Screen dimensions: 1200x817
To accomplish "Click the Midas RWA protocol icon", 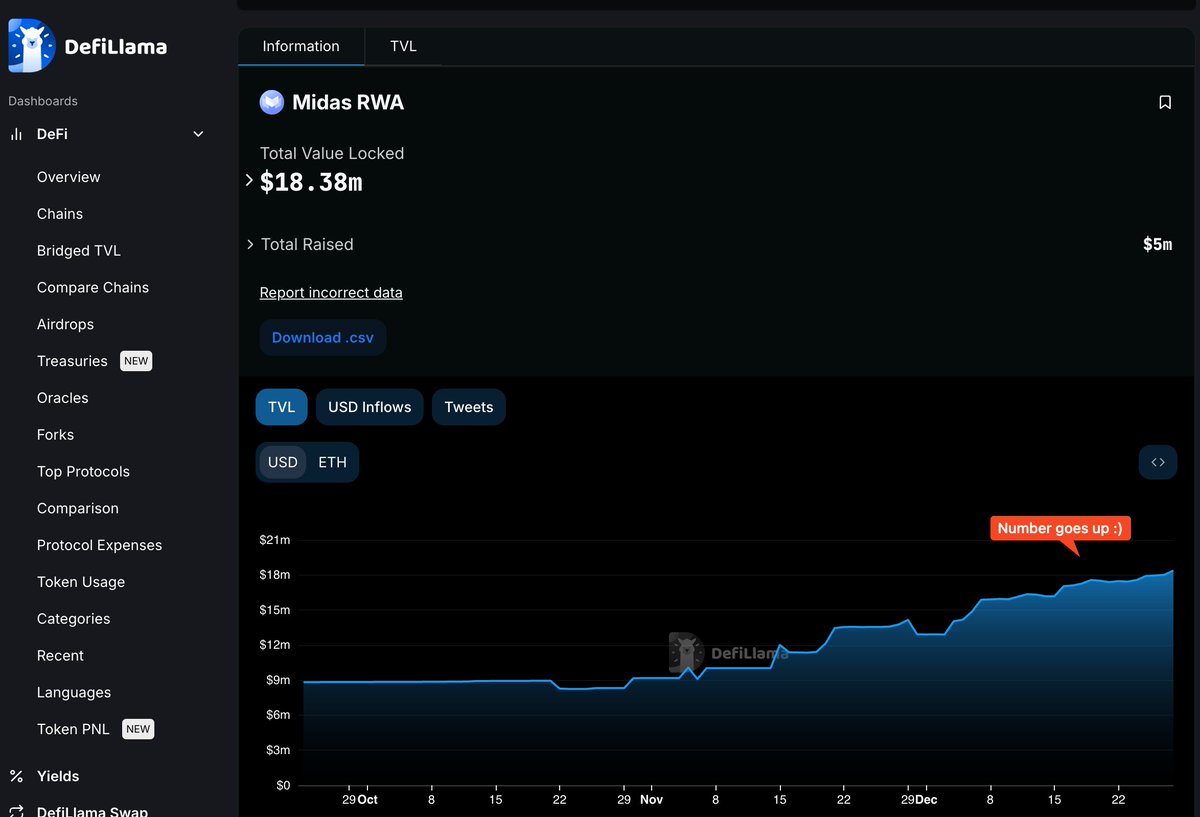I will coord(272,102).
